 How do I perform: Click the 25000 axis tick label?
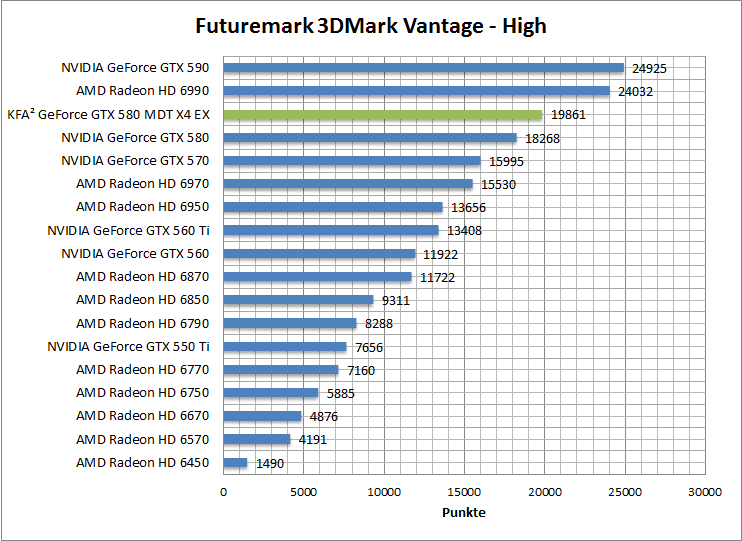point(625,492)
